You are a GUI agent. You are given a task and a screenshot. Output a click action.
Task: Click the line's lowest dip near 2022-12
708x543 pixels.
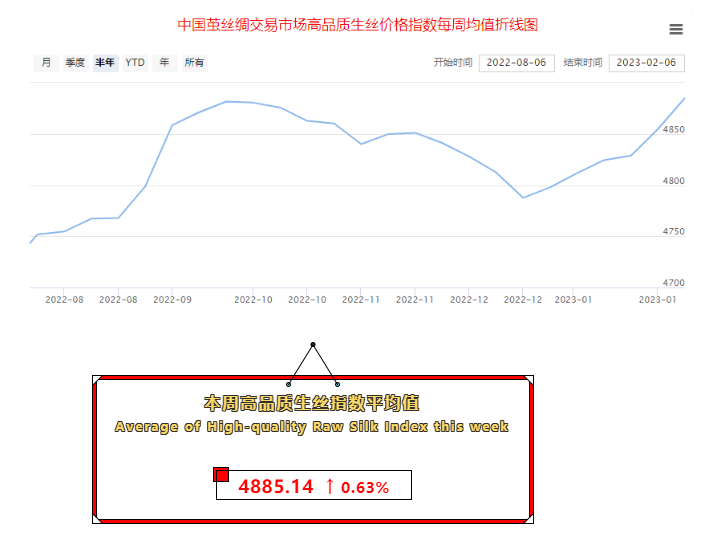523,197
